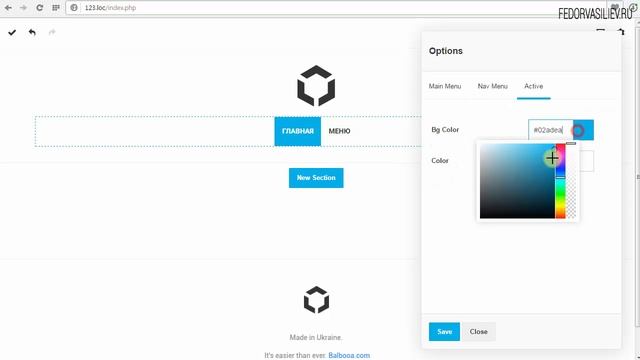640x360 pixels.
Task: Switch to the Nav Menu tab
Action: tap(493, 86)
